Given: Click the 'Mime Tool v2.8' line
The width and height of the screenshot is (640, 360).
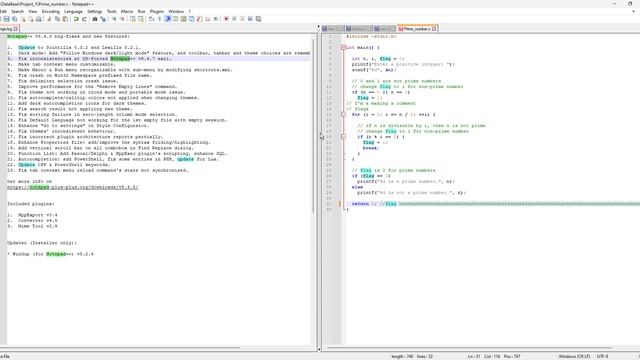Looking at the screenshot, I should point(38,226).
